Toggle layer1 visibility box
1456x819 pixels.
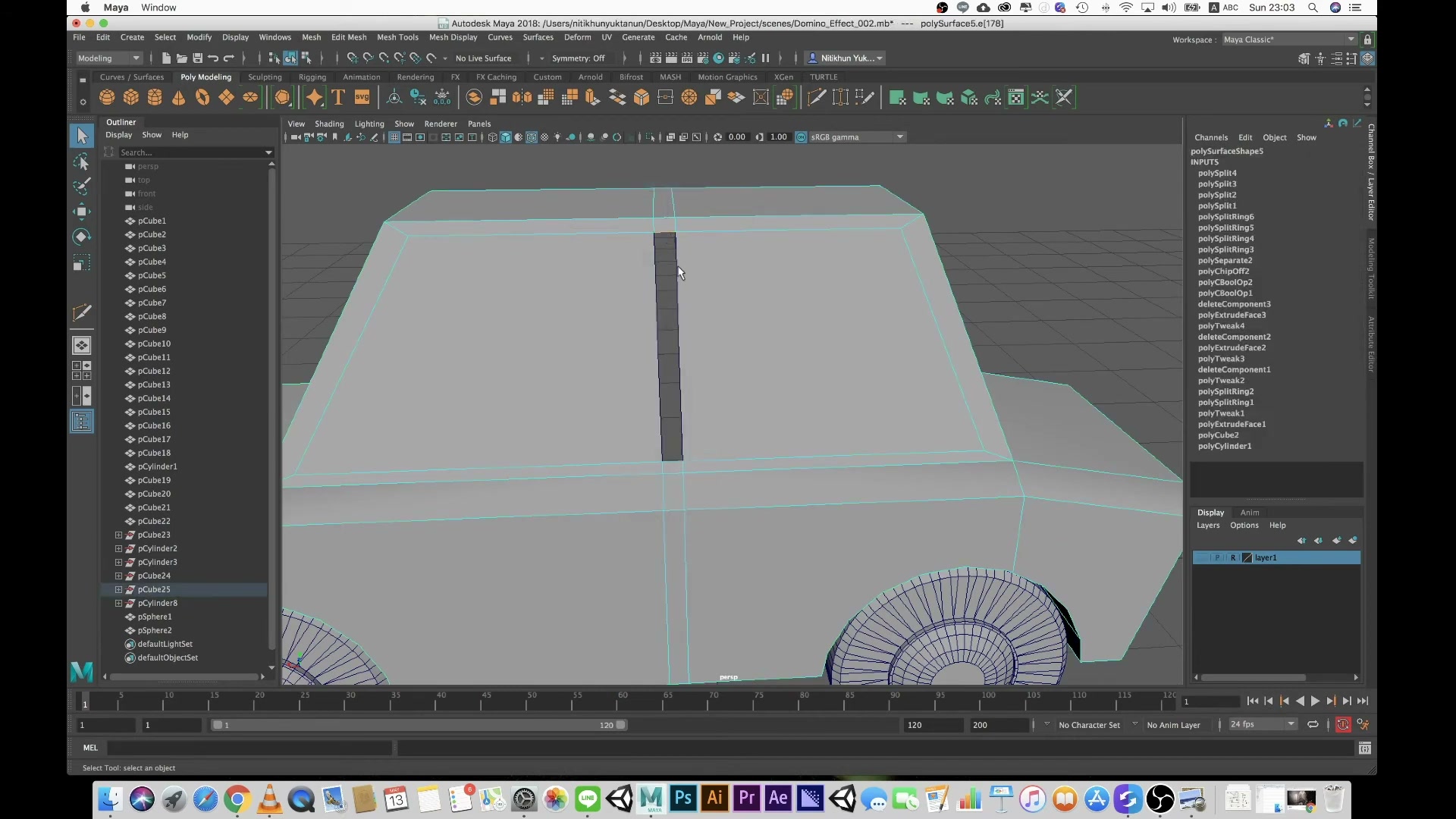click(x=1201, y=557)
